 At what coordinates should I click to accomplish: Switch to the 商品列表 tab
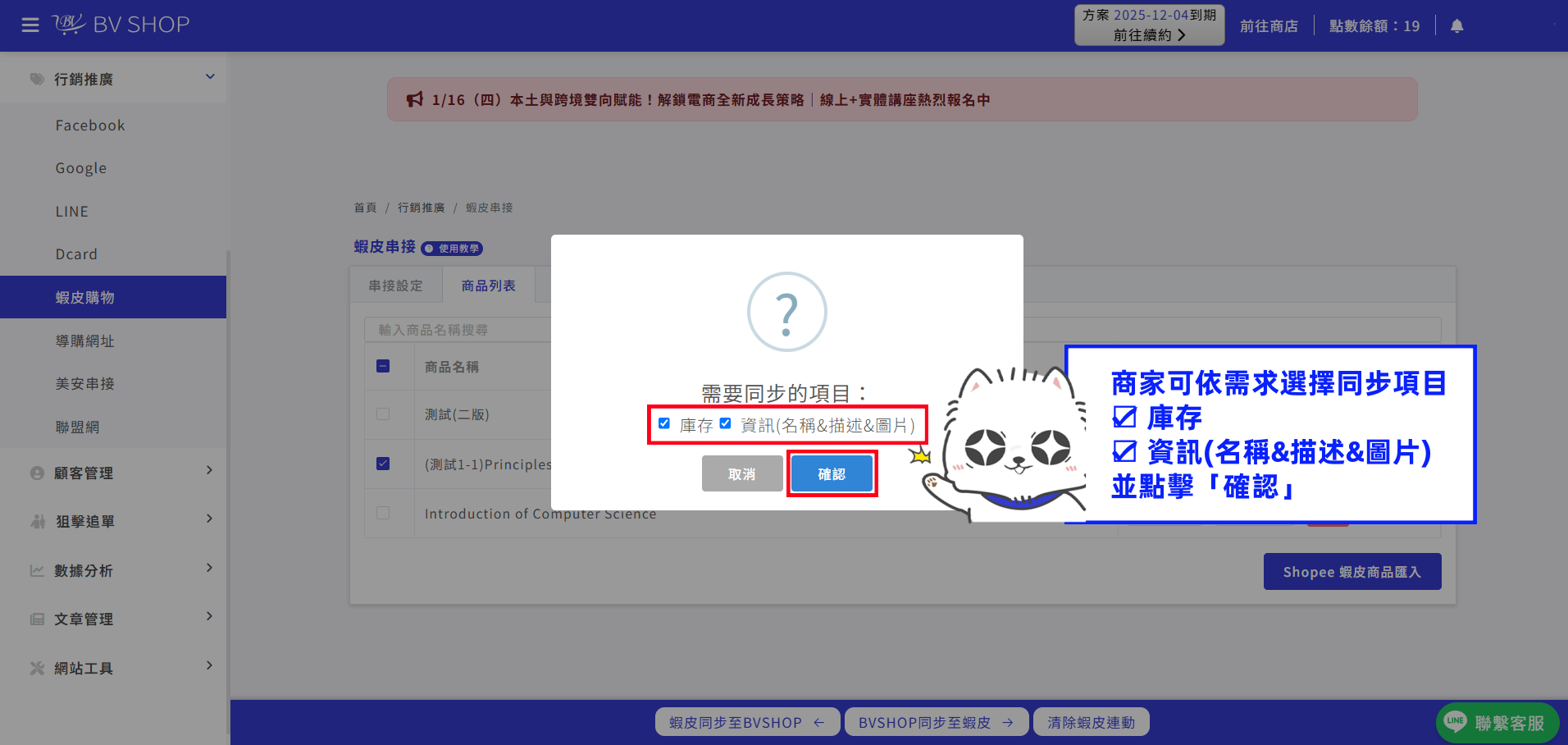(x=489, y=286)
